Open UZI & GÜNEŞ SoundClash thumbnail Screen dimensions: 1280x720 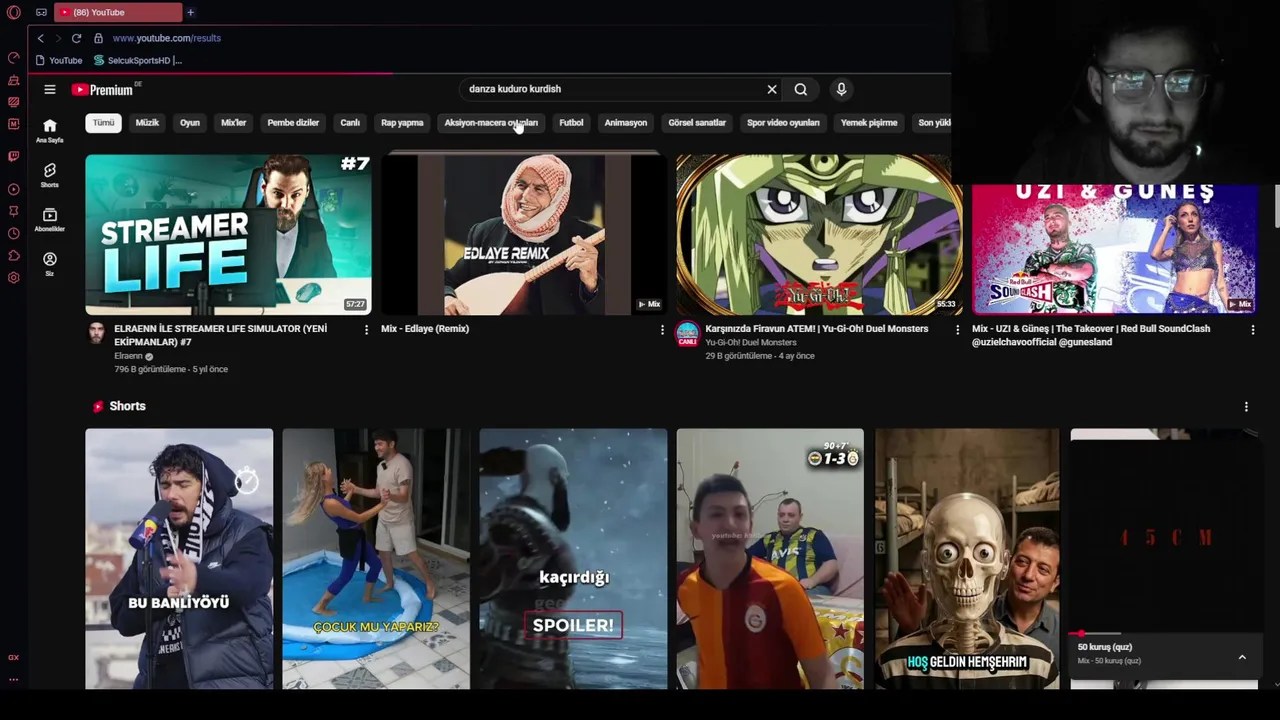tap(1115, 248)
